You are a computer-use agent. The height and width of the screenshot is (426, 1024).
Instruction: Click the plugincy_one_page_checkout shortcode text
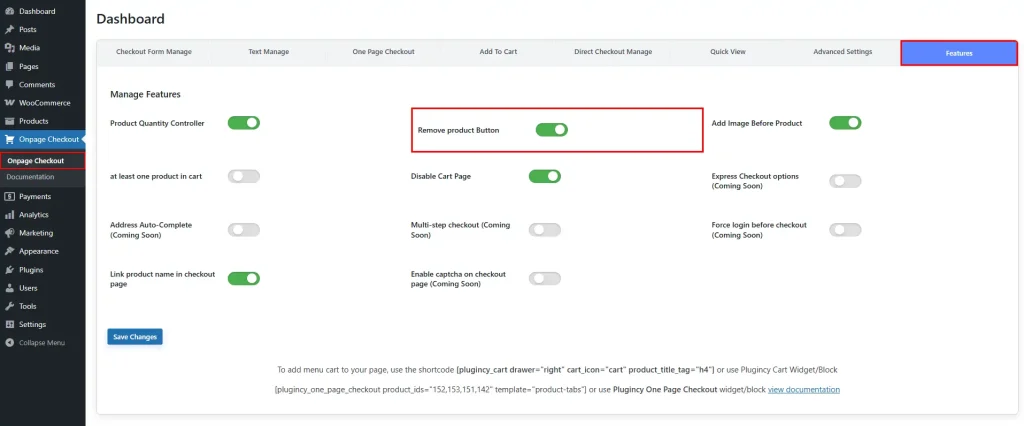(431, 389)
